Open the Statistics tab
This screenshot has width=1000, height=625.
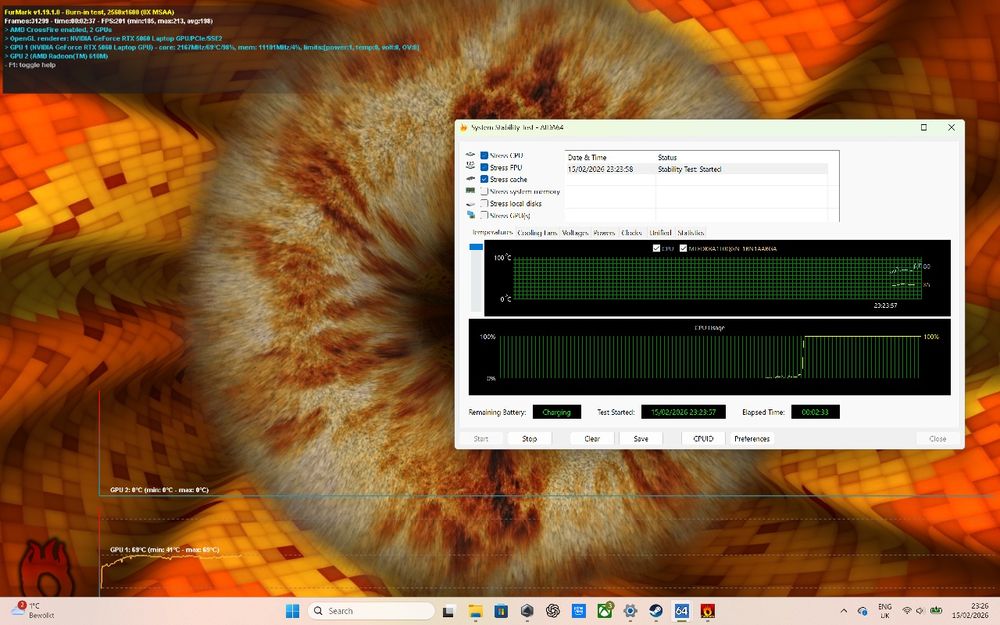tap(690, 233)
